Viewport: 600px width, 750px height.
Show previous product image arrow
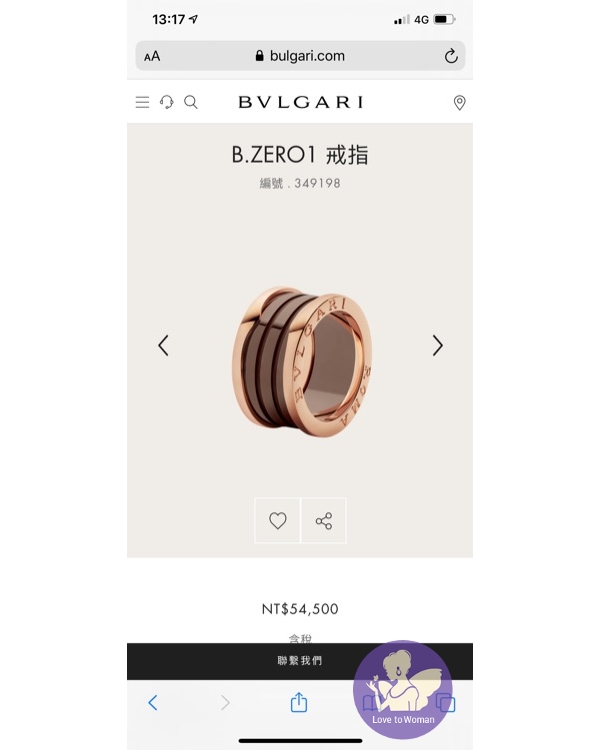163,345
